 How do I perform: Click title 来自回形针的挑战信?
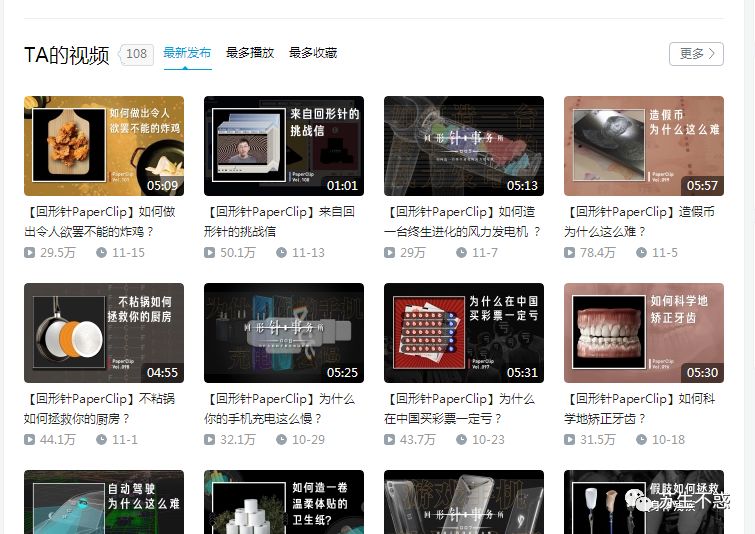(x=280, y=221)
